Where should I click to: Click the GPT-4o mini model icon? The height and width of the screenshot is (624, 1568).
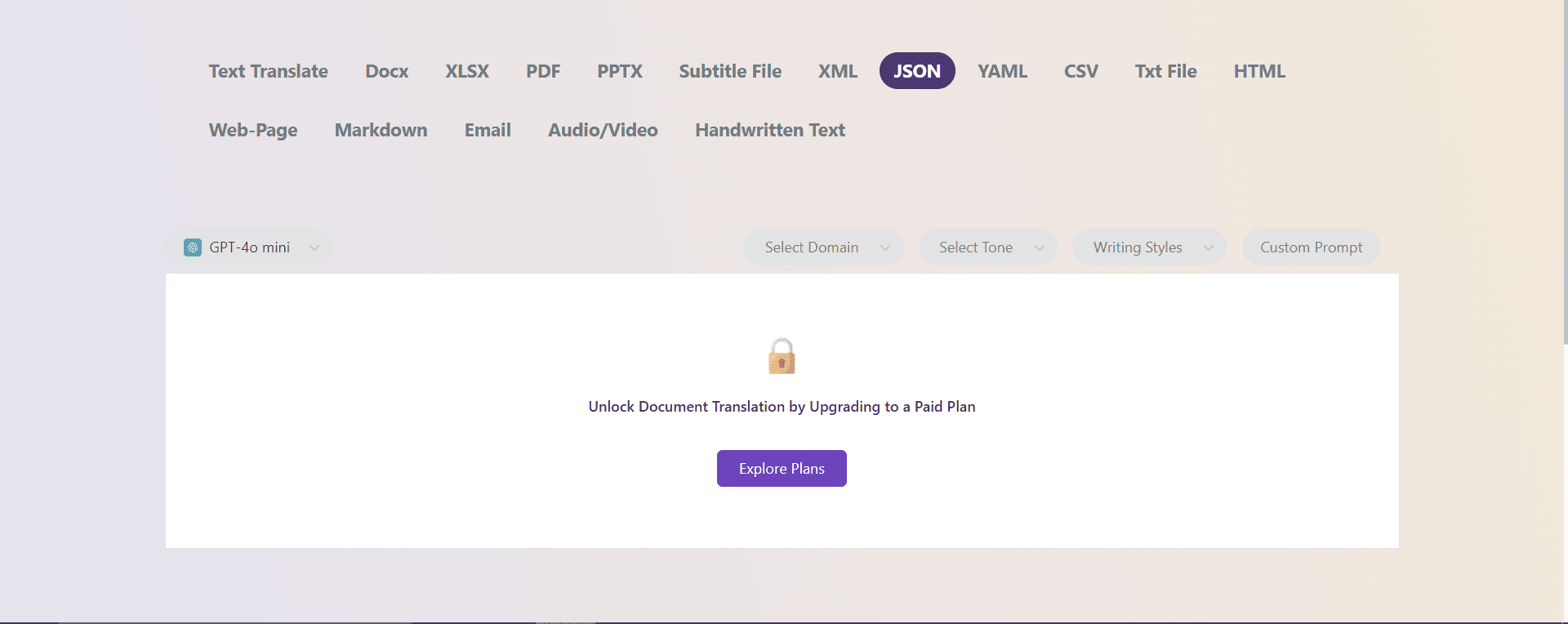(193, 247)
